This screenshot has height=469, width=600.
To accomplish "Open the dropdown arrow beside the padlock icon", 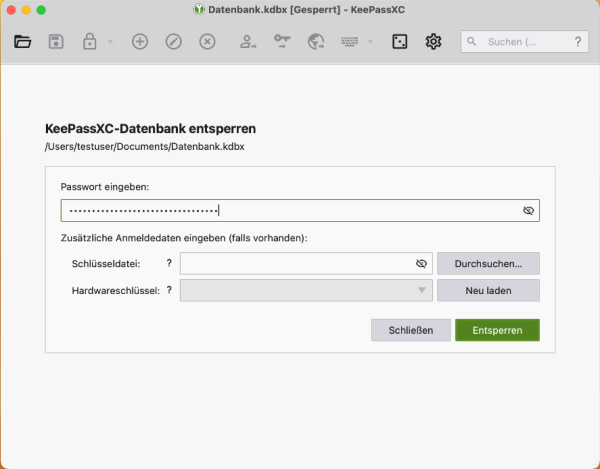I will pos(109,42).
